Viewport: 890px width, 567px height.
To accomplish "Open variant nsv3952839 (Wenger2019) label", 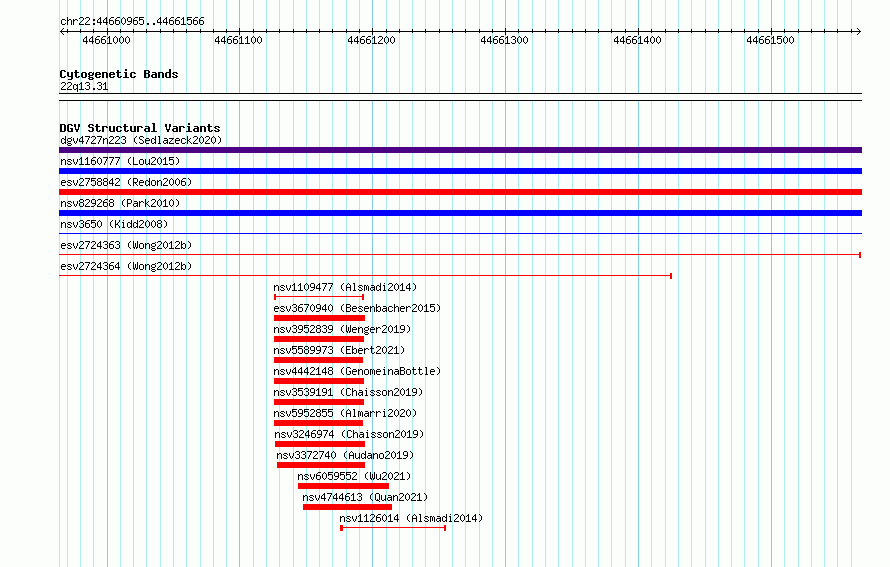I will pyautogui.click(x=342, y=329).
